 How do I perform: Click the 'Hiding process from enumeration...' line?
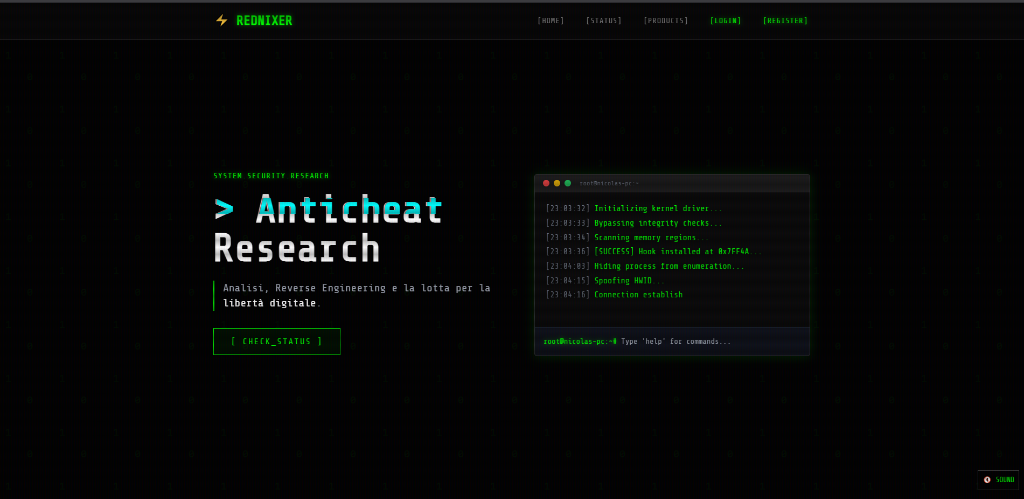(x=645, y=266)
